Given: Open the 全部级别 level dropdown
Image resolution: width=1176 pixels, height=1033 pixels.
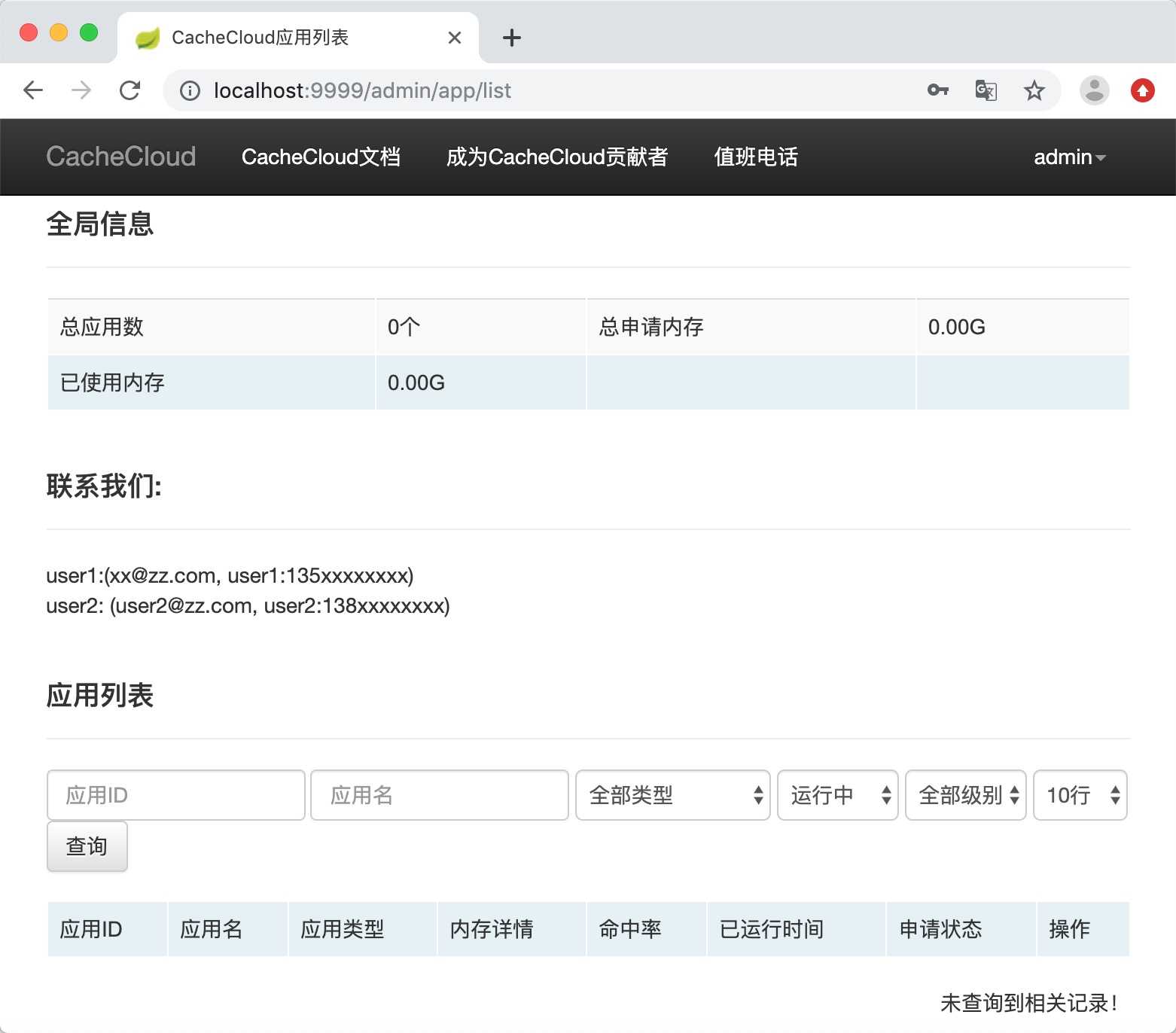Looking at the screenshot, I should [966, 795].
